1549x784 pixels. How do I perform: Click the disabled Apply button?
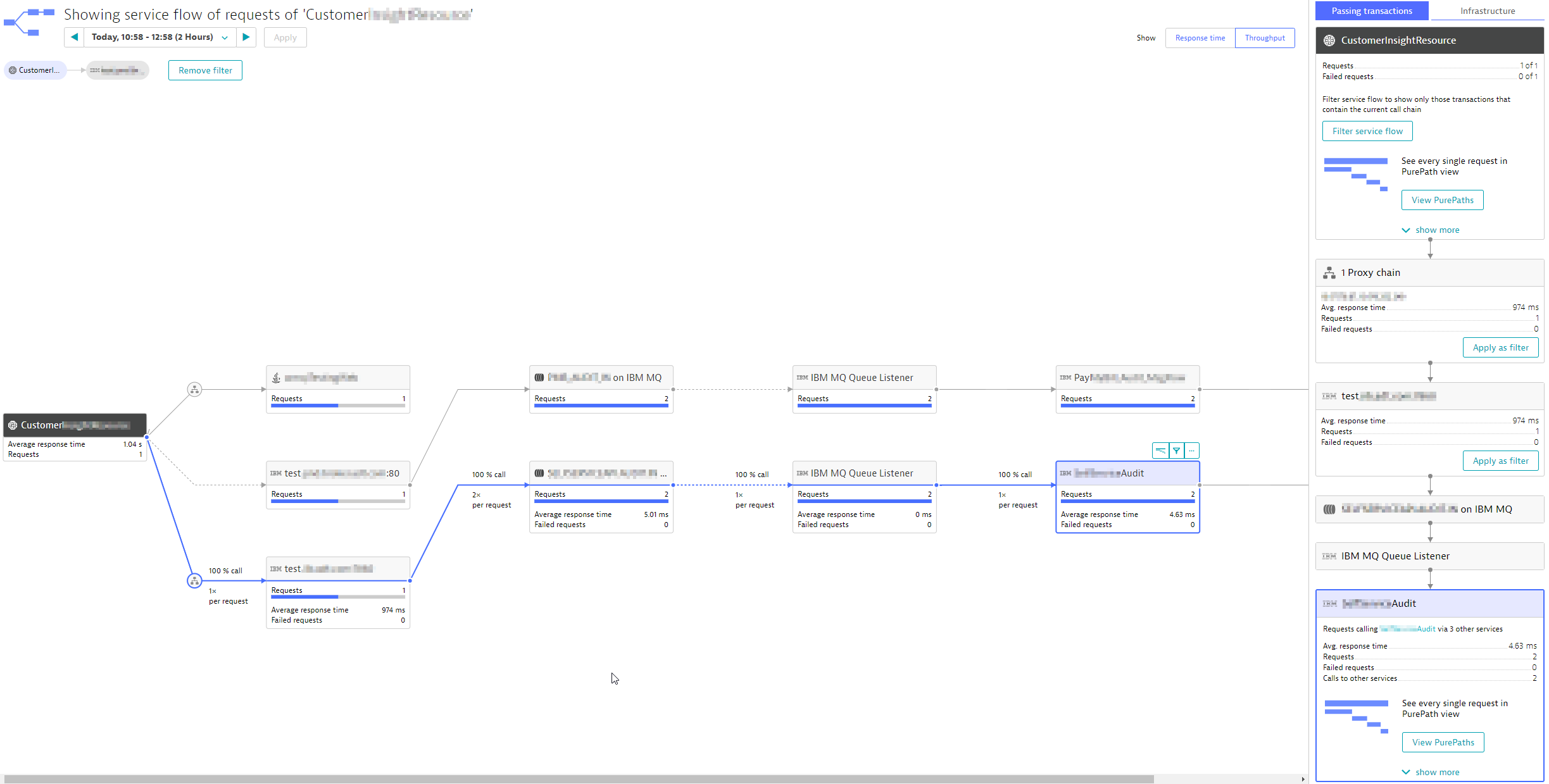tap(285, 37)
